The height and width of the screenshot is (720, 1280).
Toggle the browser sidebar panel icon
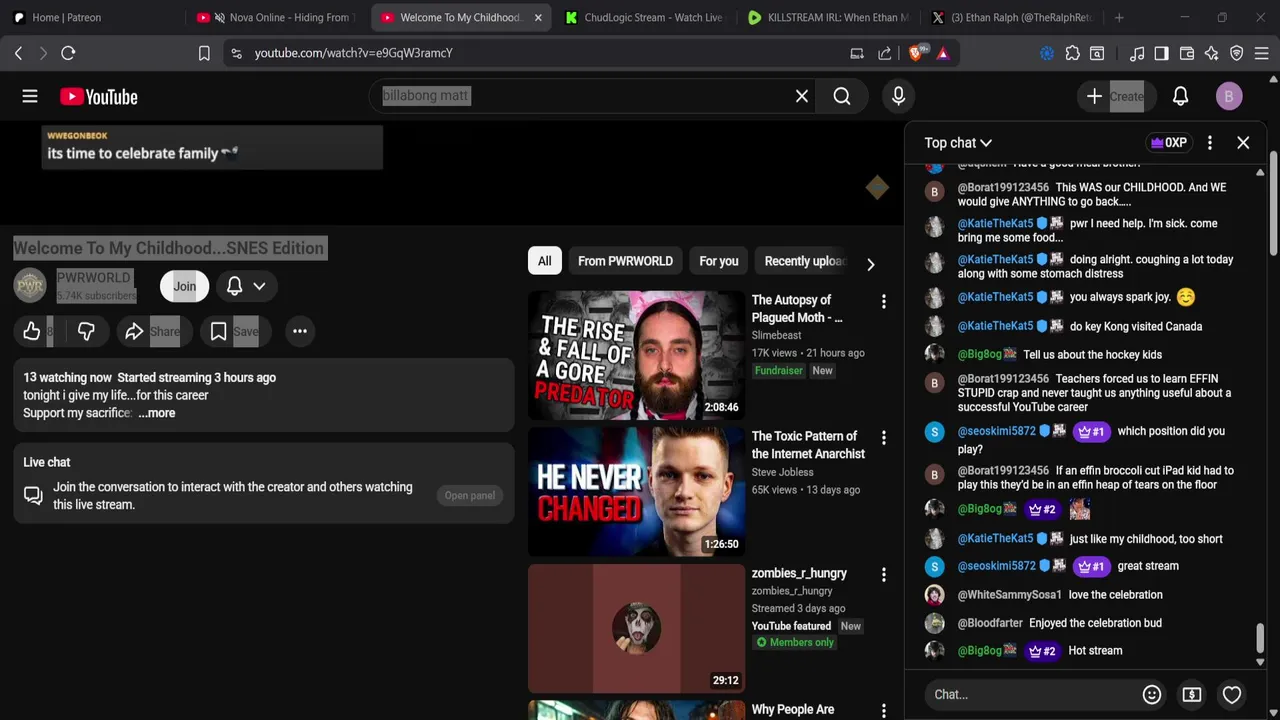click(x=1161, y=53)
